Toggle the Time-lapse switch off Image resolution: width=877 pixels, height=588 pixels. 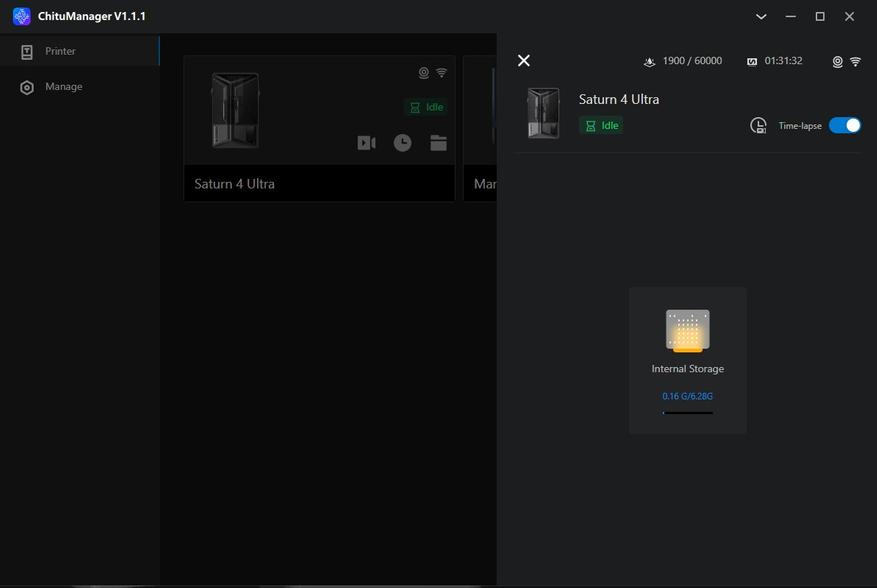845,125
